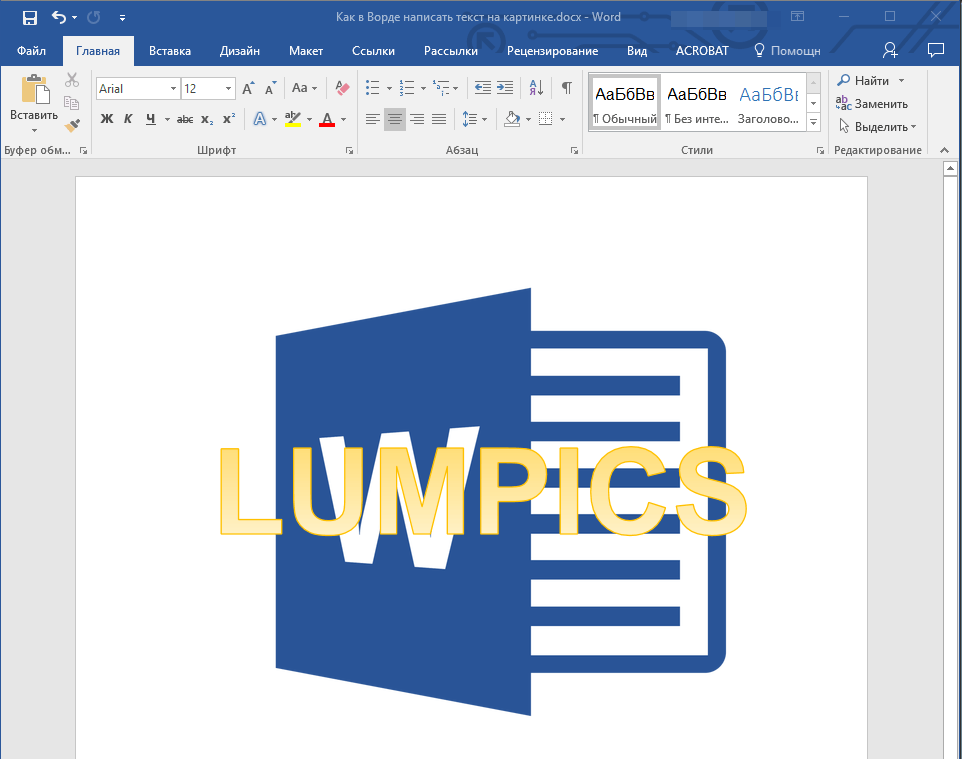Click the Increase Indent icon
962x759 pixels.
point(505,88)
